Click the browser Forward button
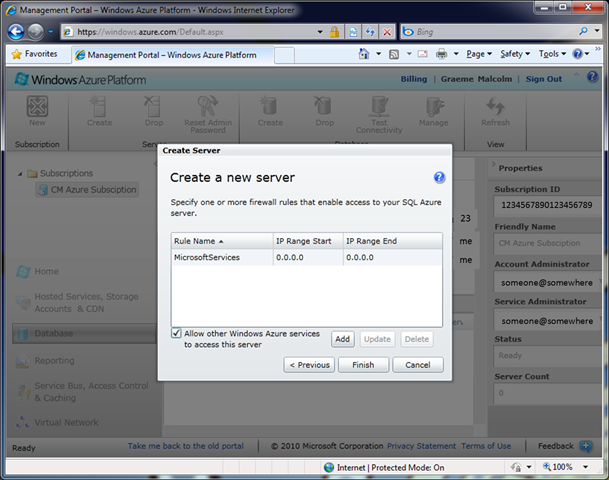Screen dimensions: 609x480 point(36,32)
